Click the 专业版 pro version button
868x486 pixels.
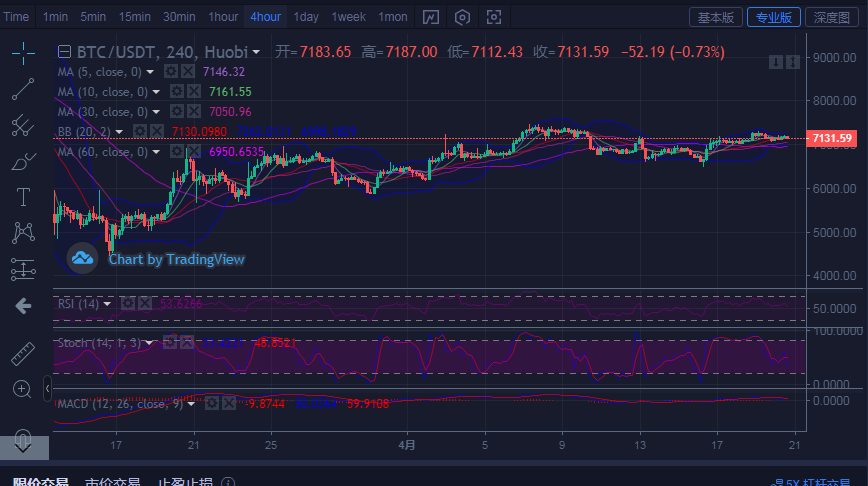tap(773, 17)
